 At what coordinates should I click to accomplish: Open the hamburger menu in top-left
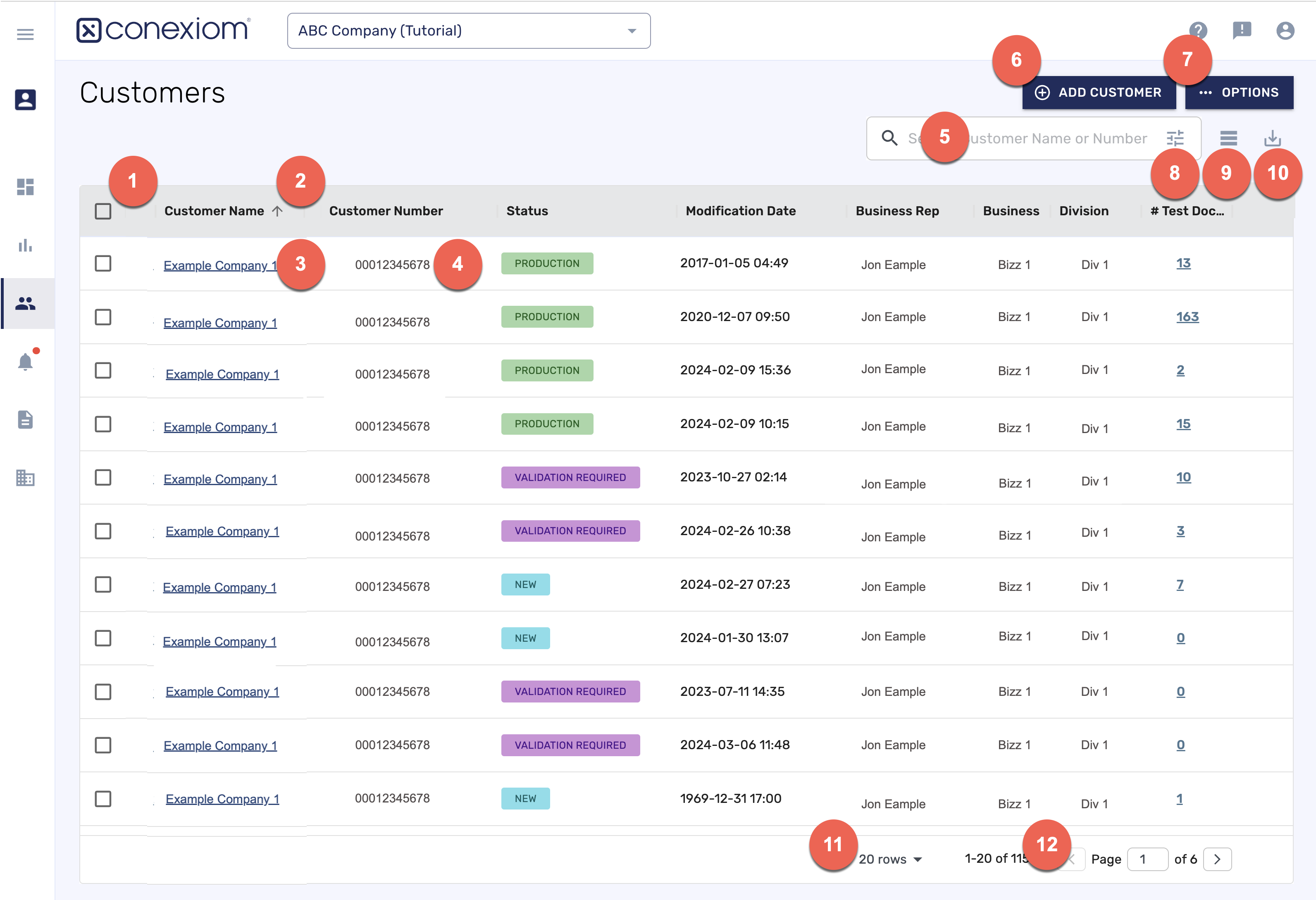tap(25, 35)
